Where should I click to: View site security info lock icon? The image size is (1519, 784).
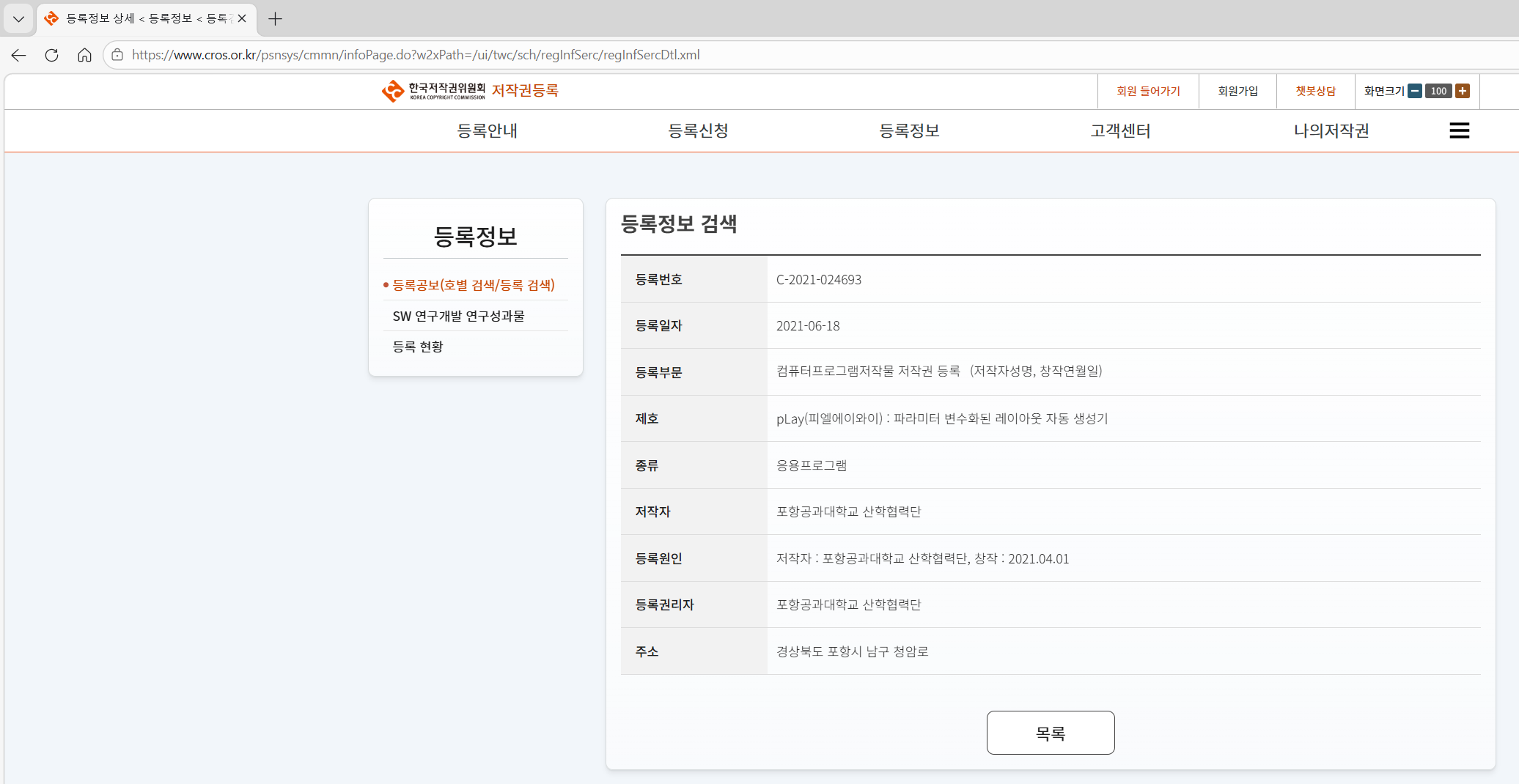pyautogui.click(x=117, y=55)
